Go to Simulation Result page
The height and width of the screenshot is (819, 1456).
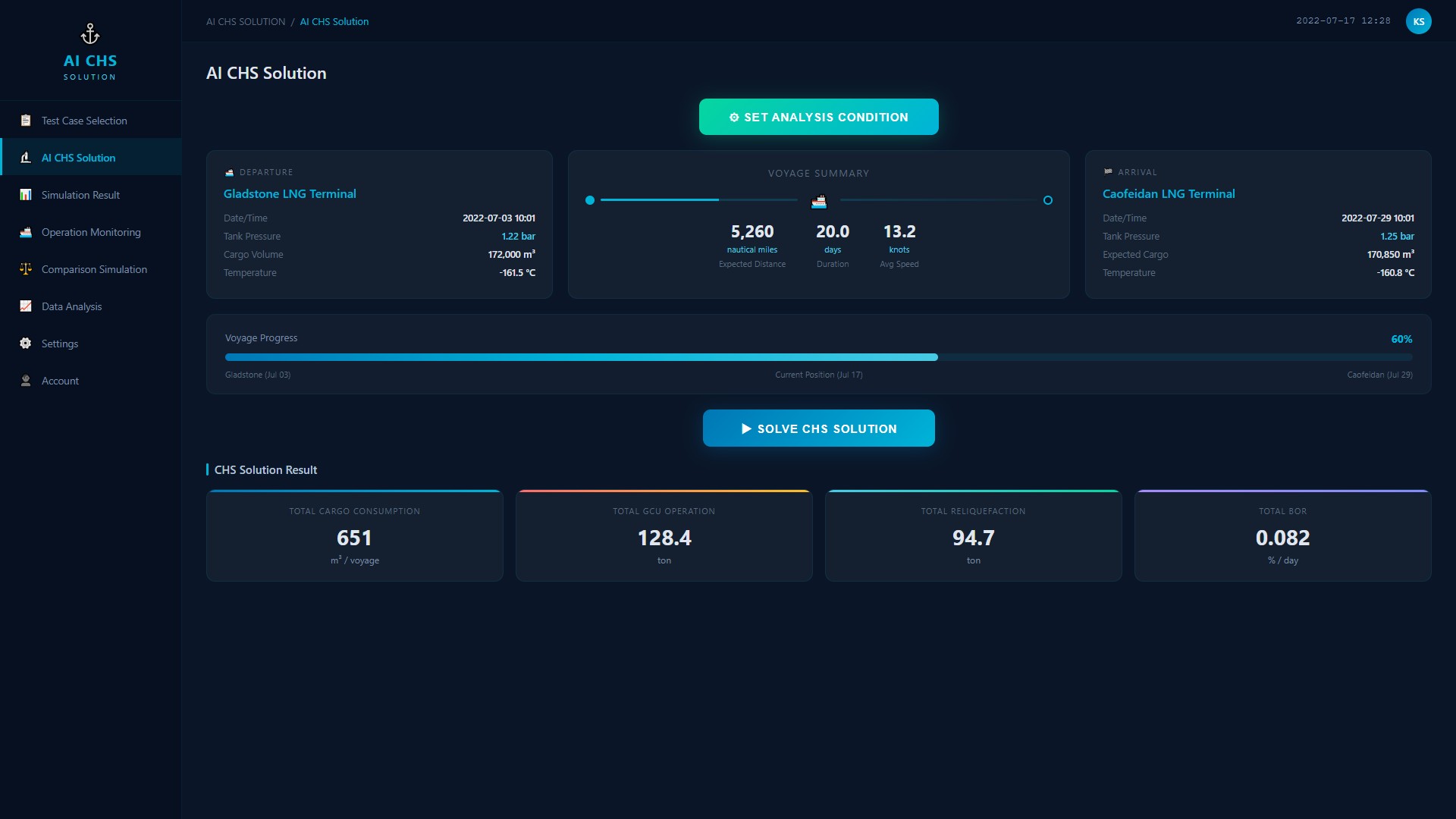click(x=91, y=195)
